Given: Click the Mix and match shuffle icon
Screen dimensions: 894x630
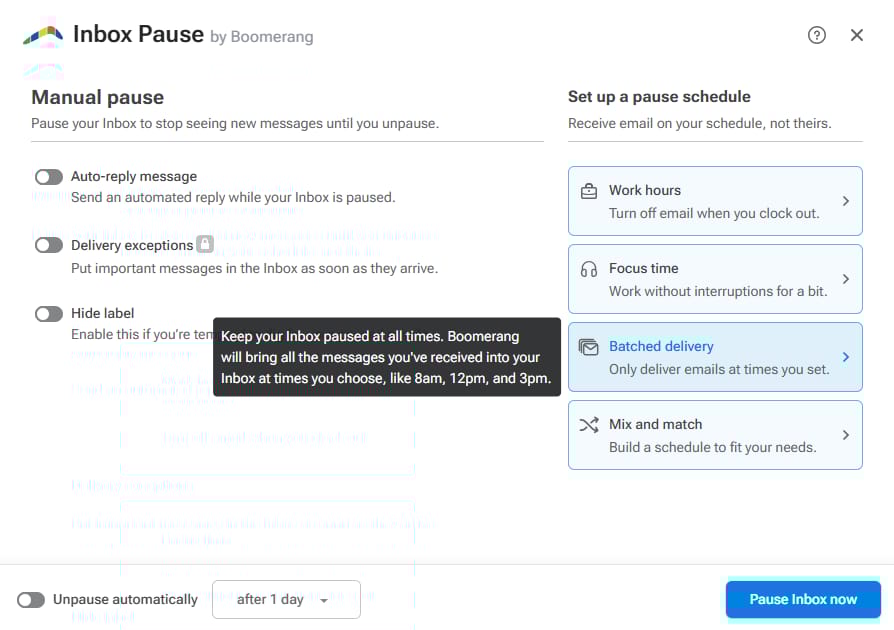Looking at the screenshot, I should (x=589, y=425).
